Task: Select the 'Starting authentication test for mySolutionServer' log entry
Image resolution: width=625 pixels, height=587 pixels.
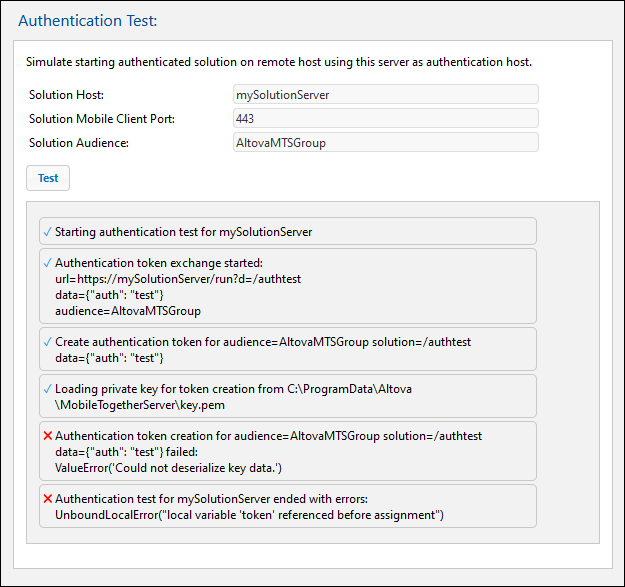Action: (184, 232)
